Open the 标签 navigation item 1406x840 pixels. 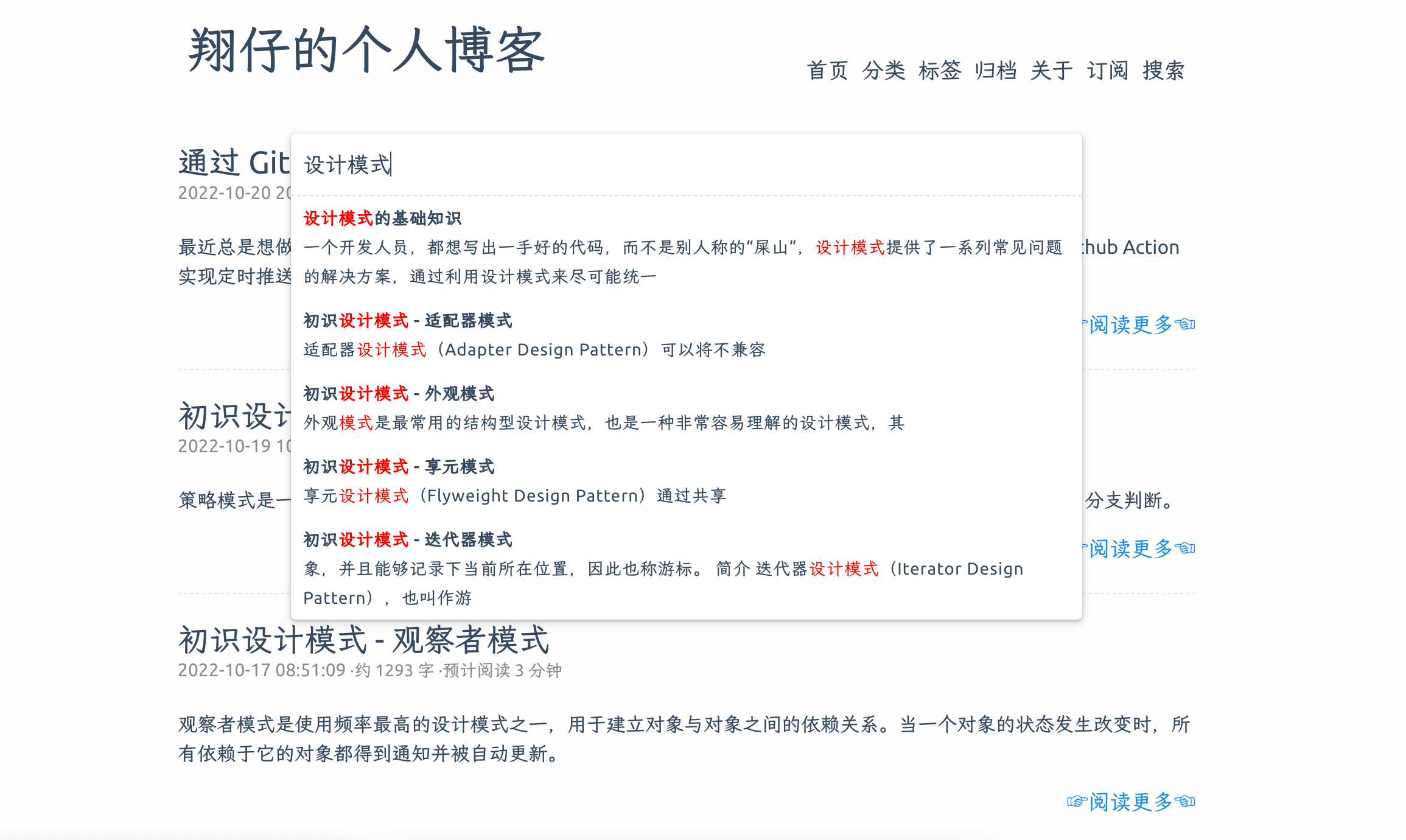coord(939,71)
